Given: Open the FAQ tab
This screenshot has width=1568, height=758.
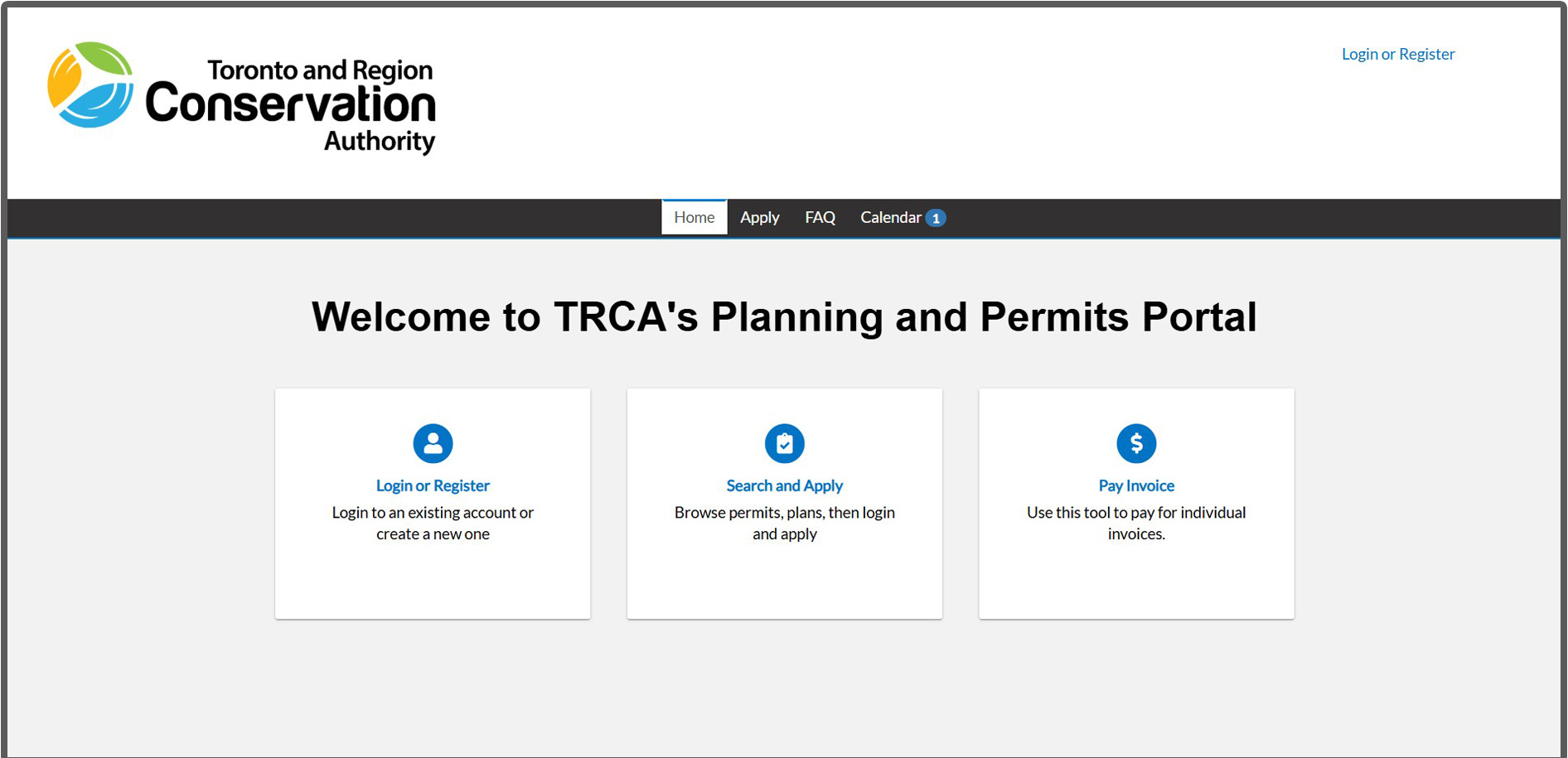Looking at the screenshot, I should pos(819,217).
